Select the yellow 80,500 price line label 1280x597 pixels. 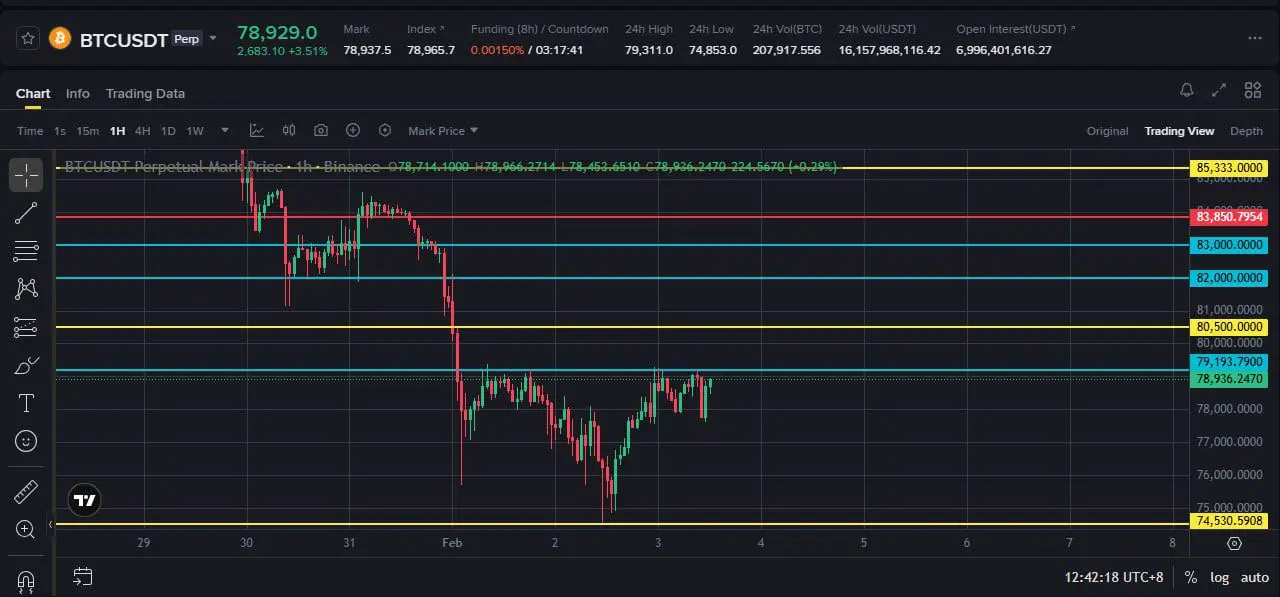coord(1230,327)
